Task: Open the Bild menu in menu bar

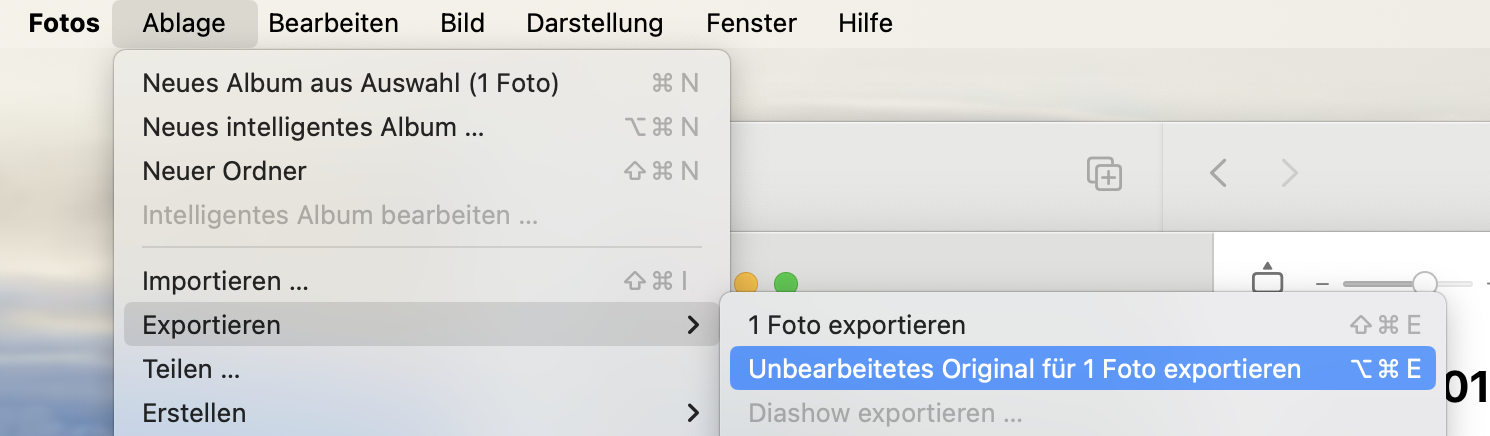Action: (x=462, y=23)
